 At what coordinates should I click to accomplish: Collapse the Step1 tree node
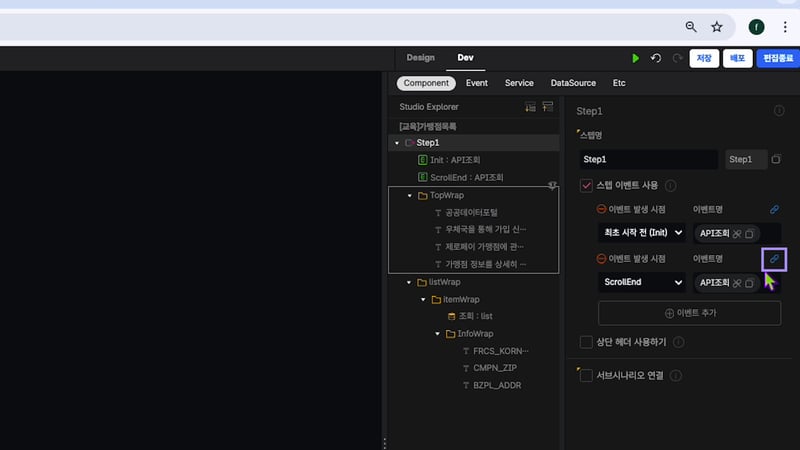coord(397,143)
